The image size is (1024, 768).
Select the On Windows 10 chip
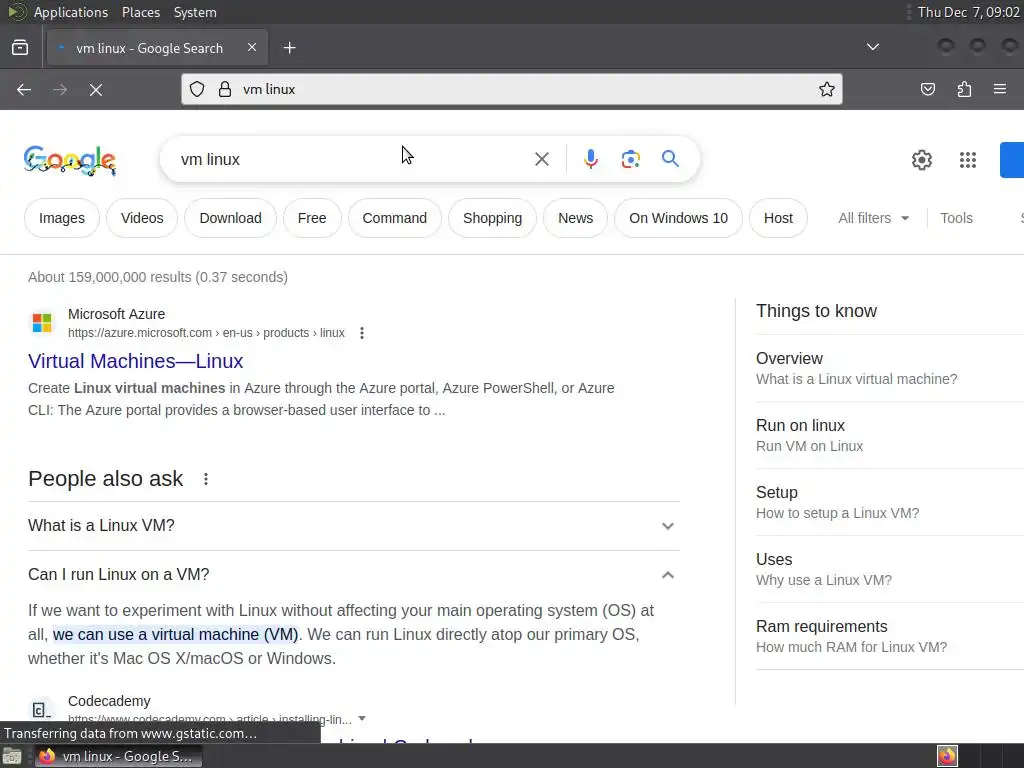679,218
